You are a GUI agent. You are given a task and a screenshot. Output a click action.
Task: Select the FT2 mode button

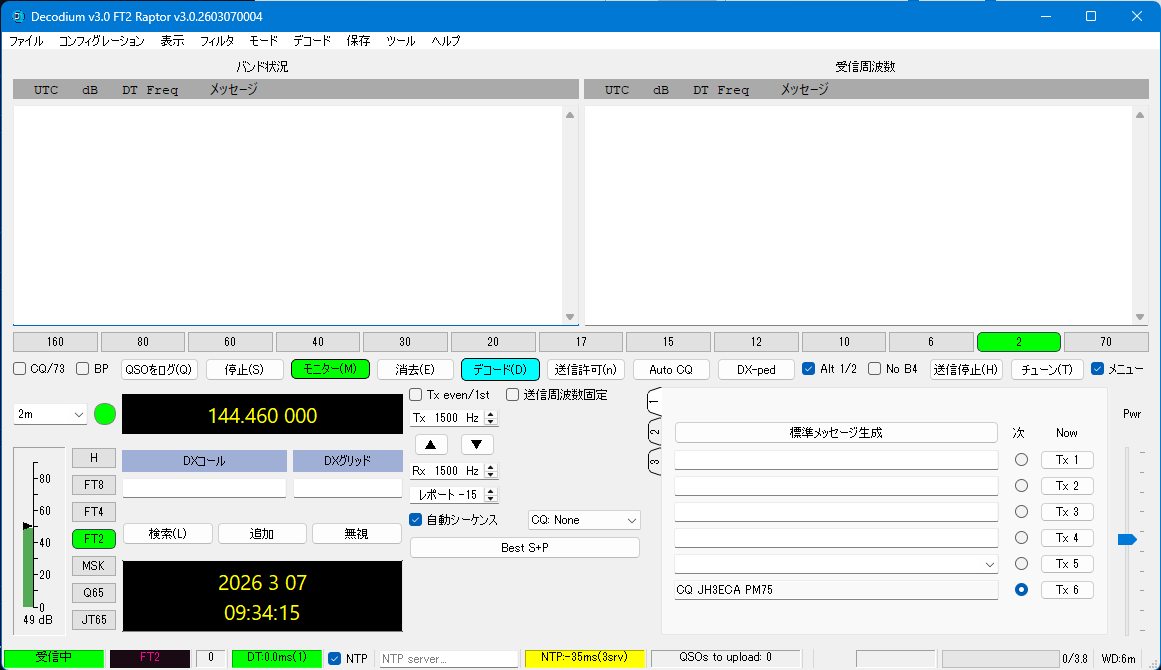(94, 538)
